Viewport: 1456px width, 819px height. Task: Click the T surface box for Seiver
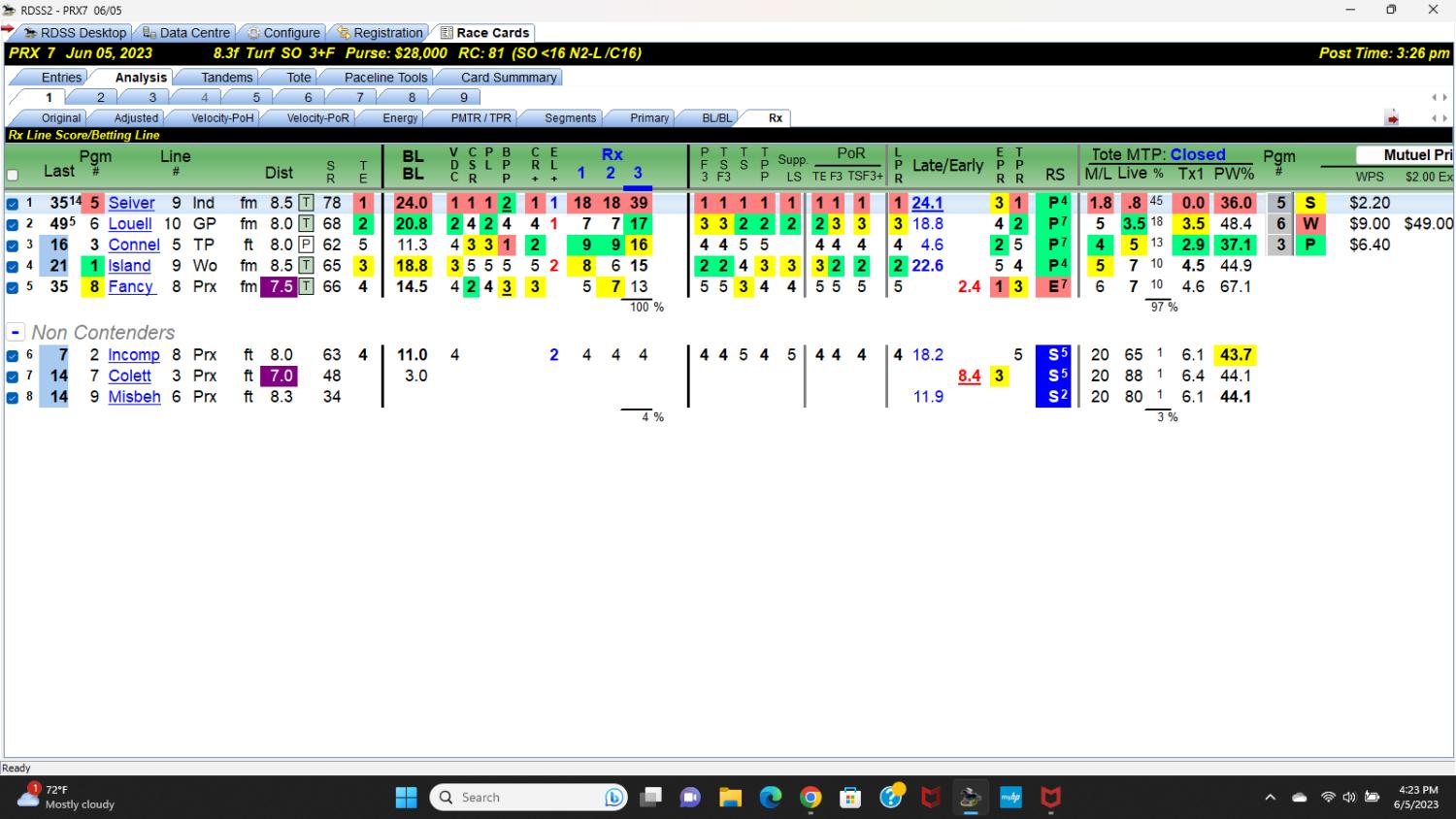tap(306, 203)
